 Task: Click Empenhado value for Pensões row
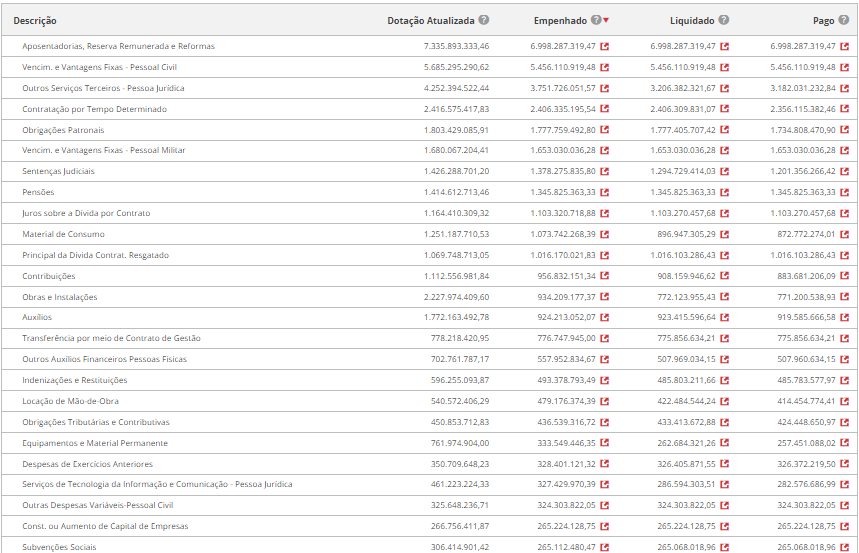[x=562, y=192]
